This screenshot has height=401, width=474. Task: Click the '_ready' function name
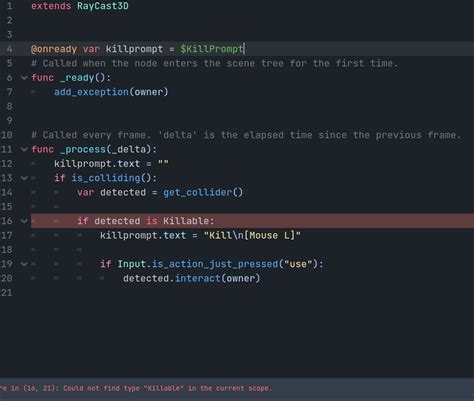click(x=77, y=78)
